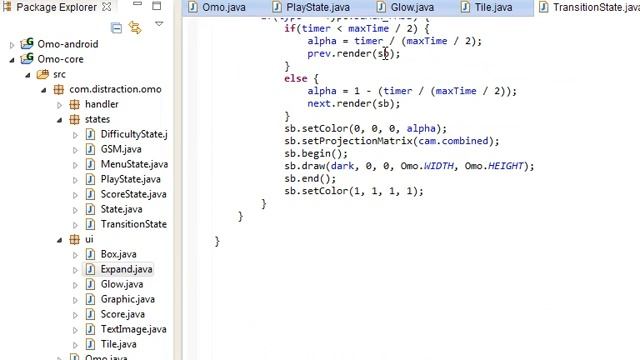Click DifficultyState.java file icon

[90, 134]
